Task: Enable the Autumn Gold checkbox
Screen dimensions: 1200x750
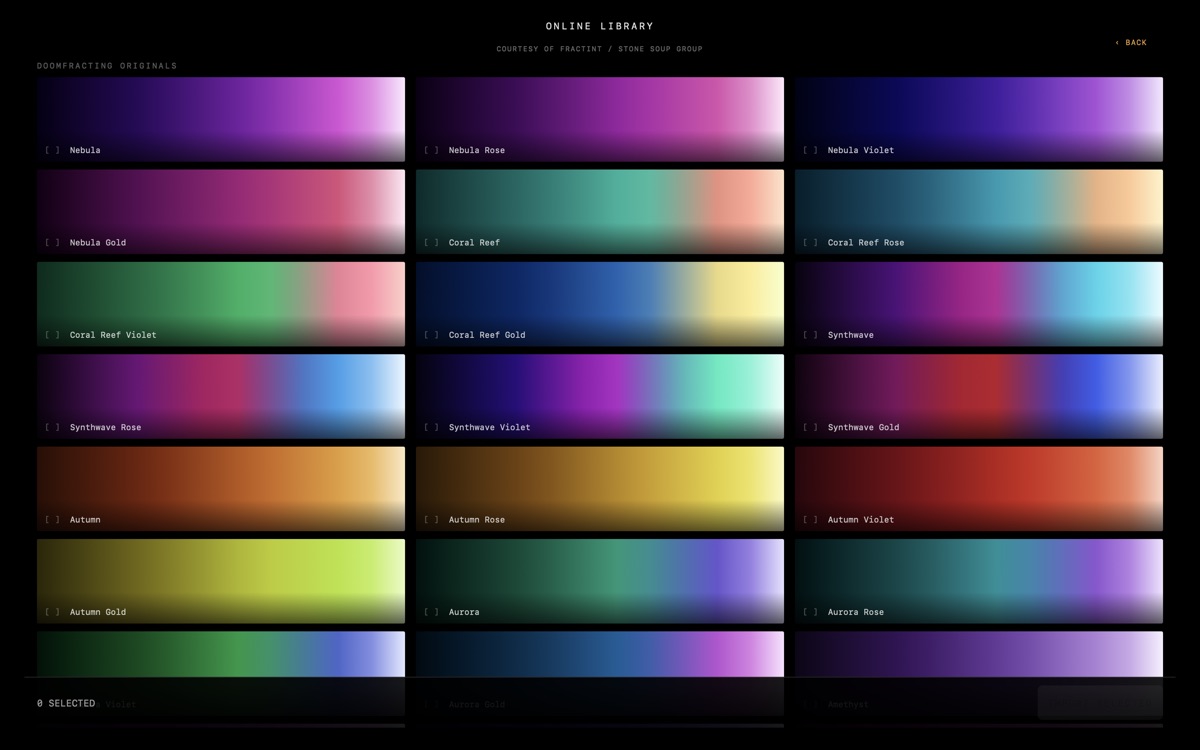Action: (52, 612)
